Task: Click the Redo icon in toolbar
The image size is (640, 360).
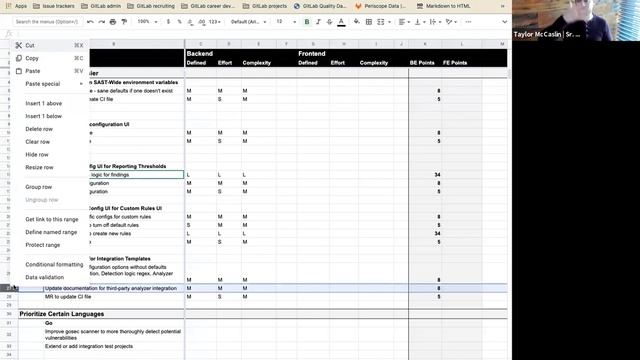Action: coord(102,22)
